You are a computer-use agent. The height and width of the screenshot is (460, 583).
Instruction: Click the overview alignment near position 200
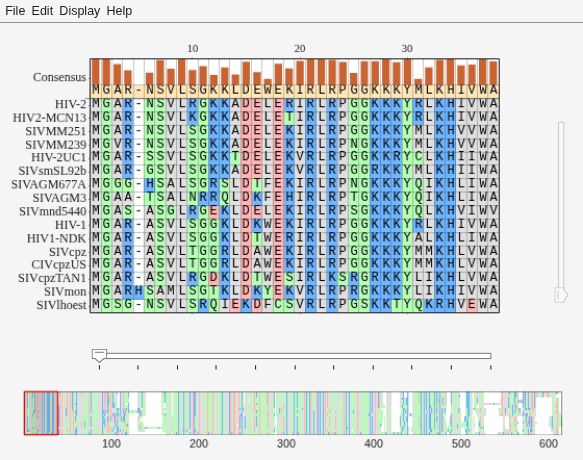(x=199, y=413)
